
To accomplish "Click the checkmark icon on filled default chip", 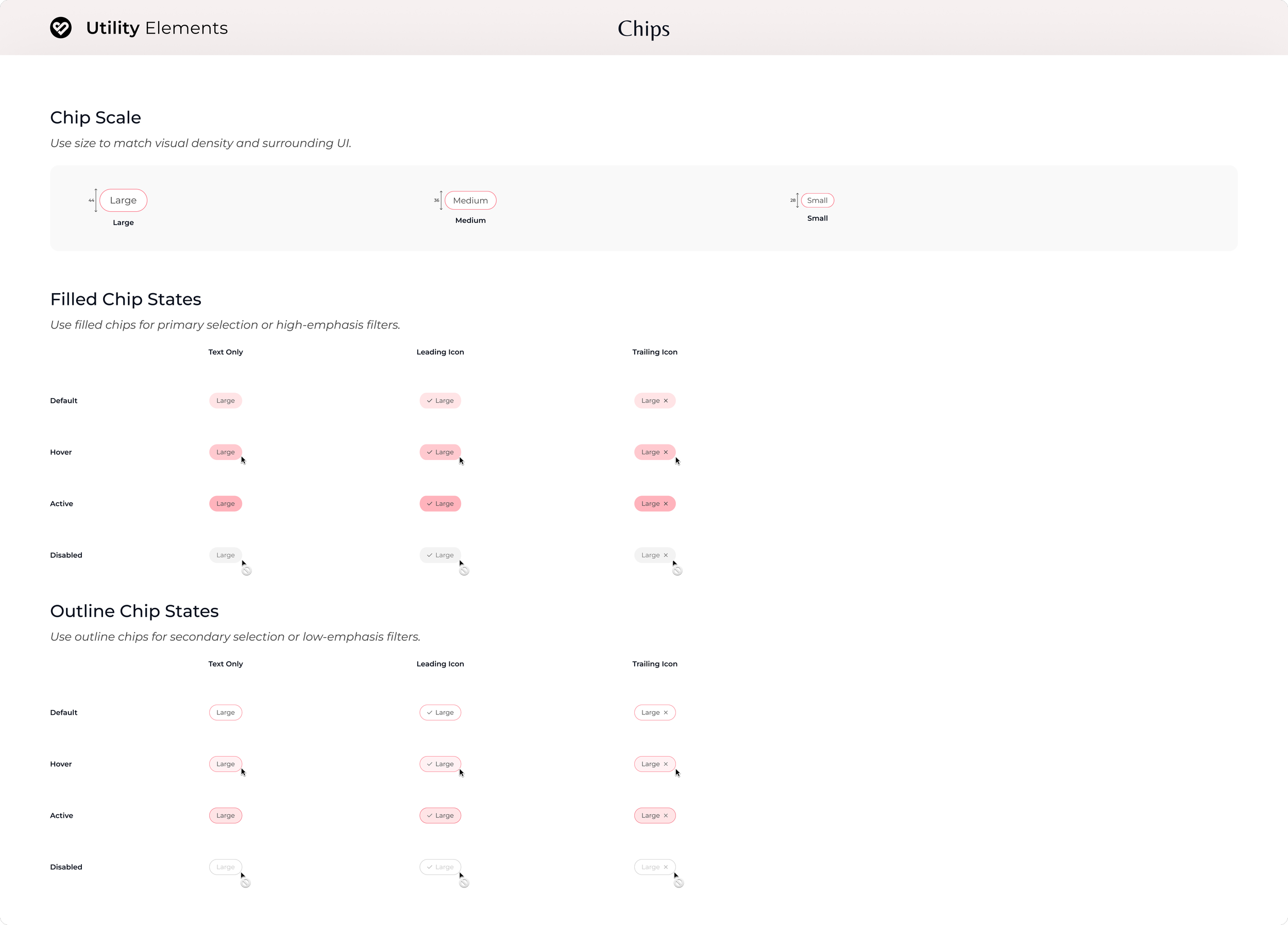I will 429,401.
